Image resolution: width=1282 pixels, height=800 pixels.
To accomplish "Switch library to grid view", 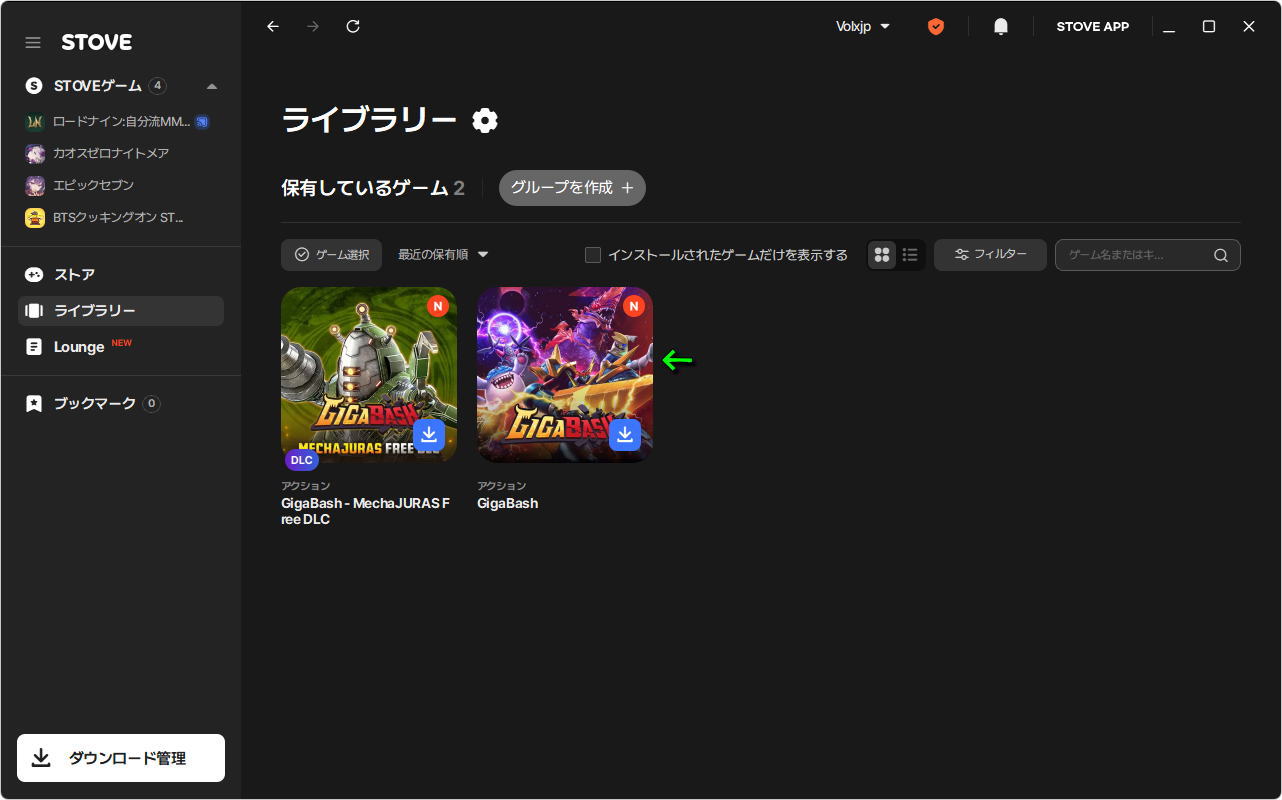I will coord(881,254).
